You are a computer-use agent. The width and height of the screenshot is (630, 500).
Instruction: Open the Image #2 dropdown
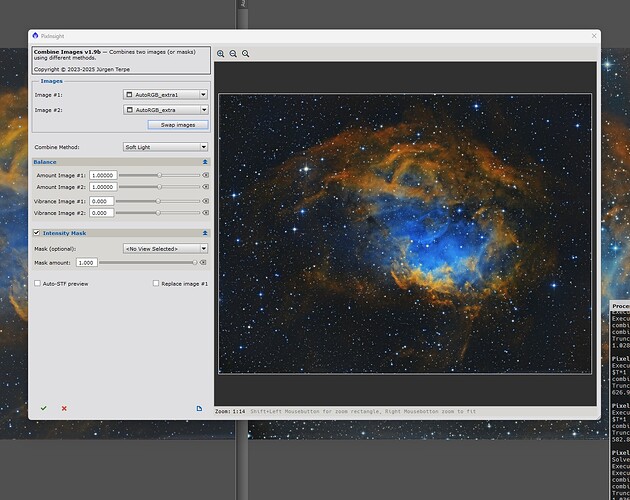click(165, 110)
